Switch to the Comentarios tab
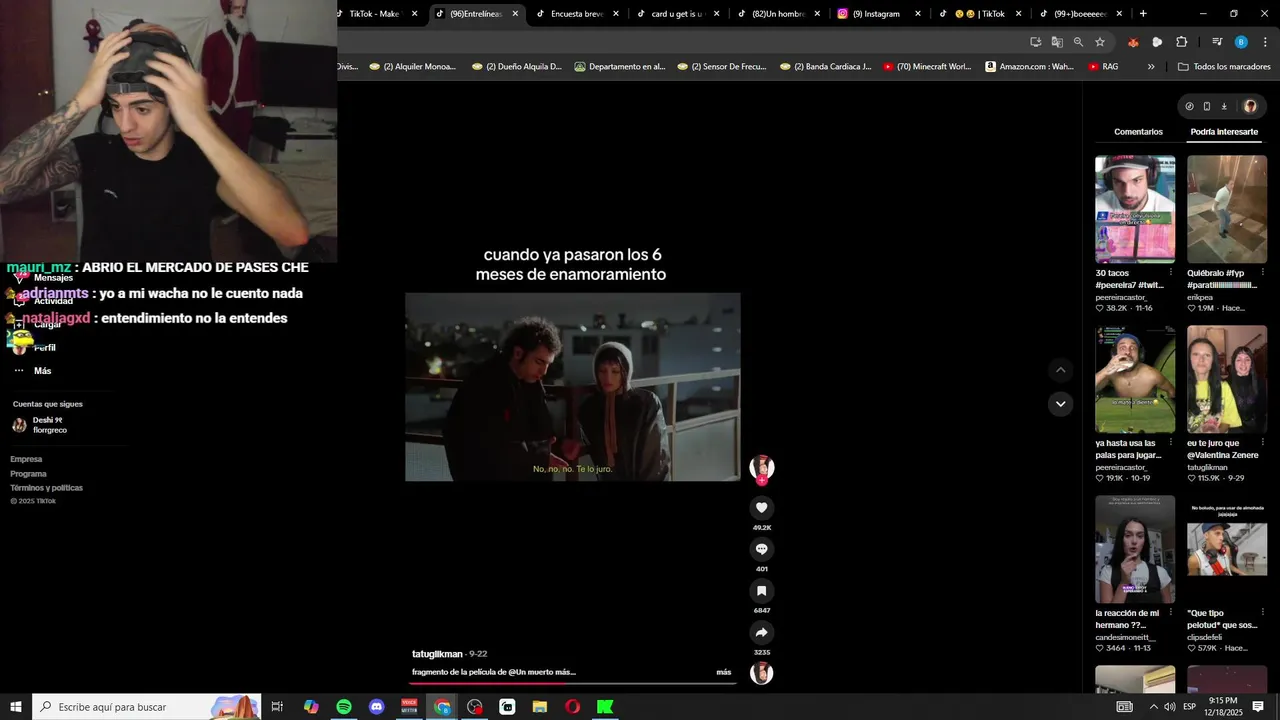 [x=1138, y=132]
